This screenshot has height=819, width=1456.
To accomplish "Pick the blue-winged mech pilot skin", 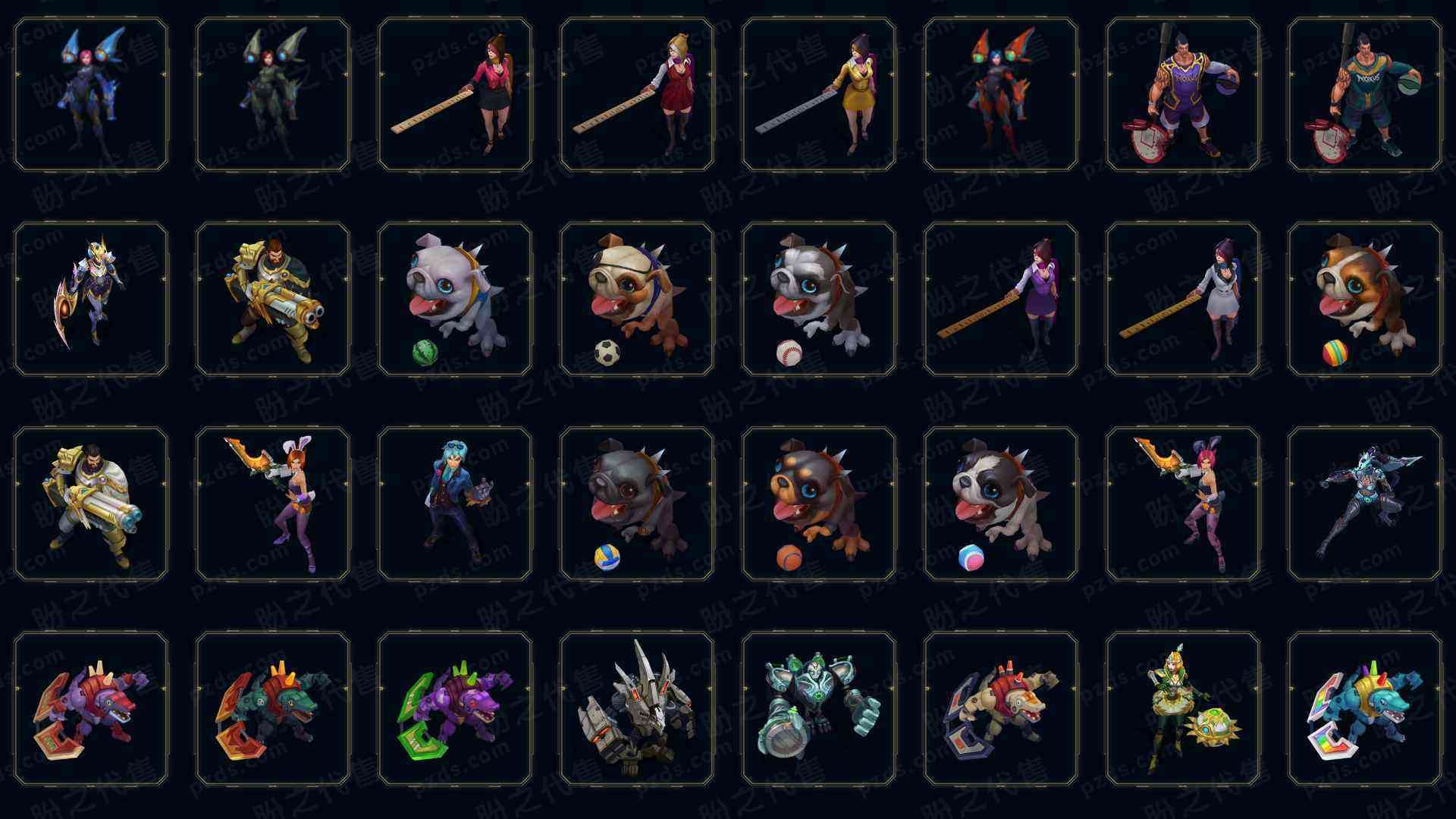I will pyautogui.click(x=91, y=94).
